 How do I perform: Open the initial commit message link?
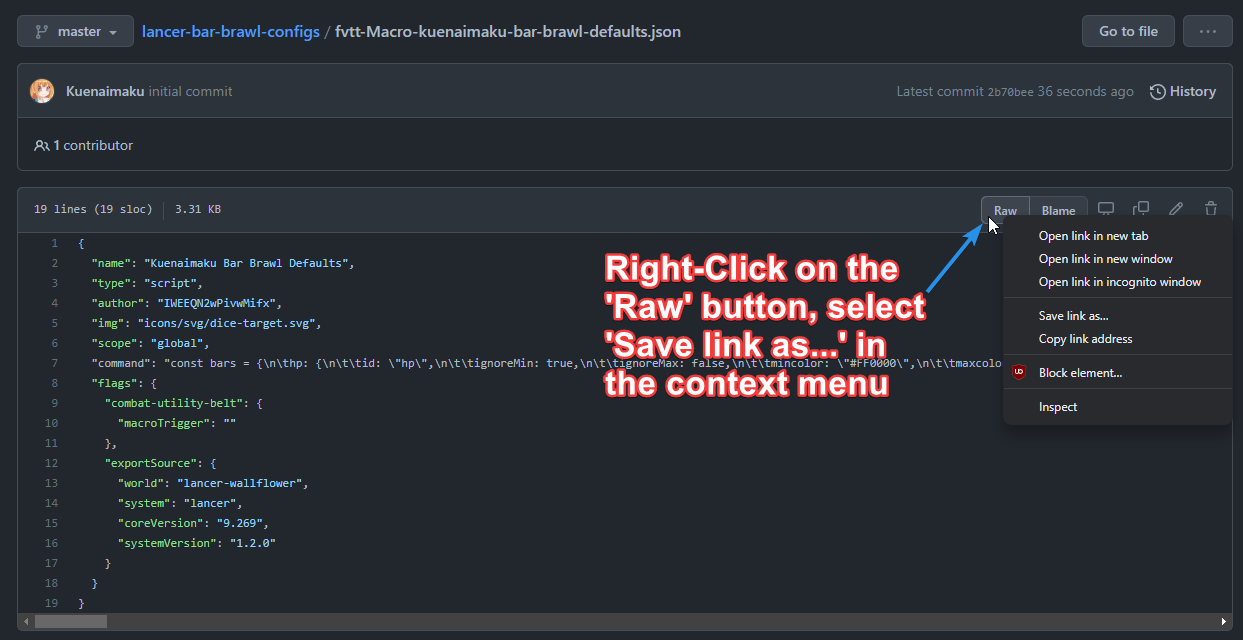(191, 91)
